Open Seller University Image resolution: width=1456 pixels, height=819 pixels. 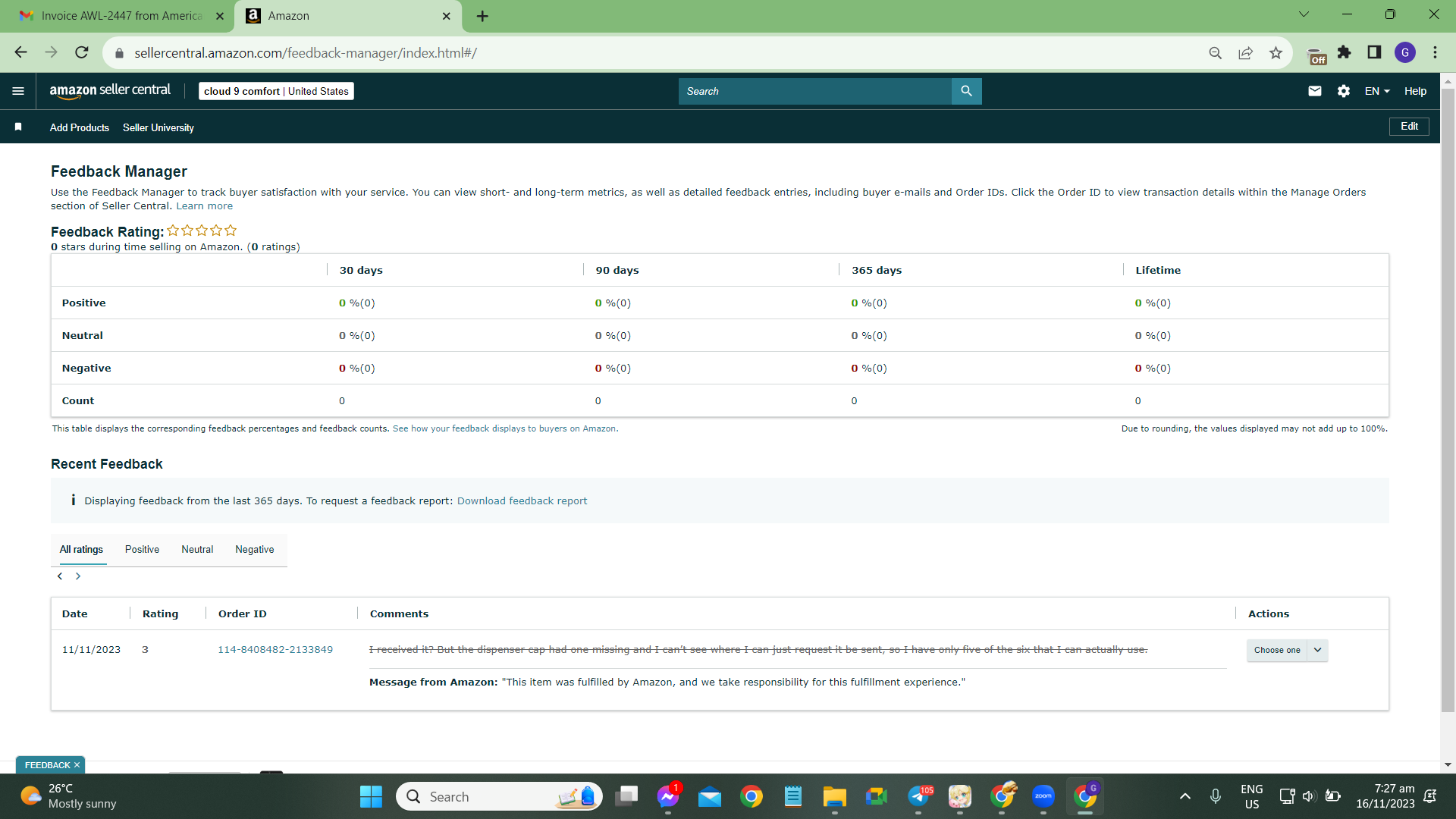tap(158, 127)
